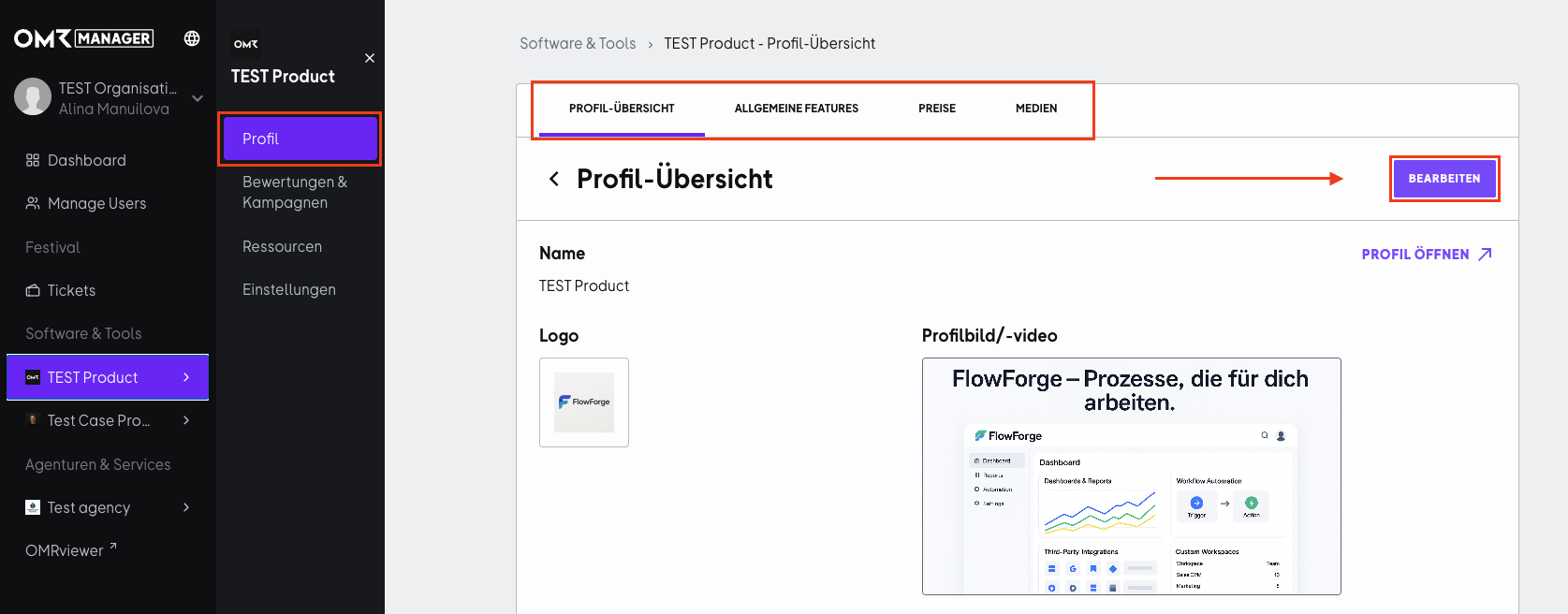Close the TEST Product submenu panel
Screen dimensions: 1568x614
click(370, 58)
